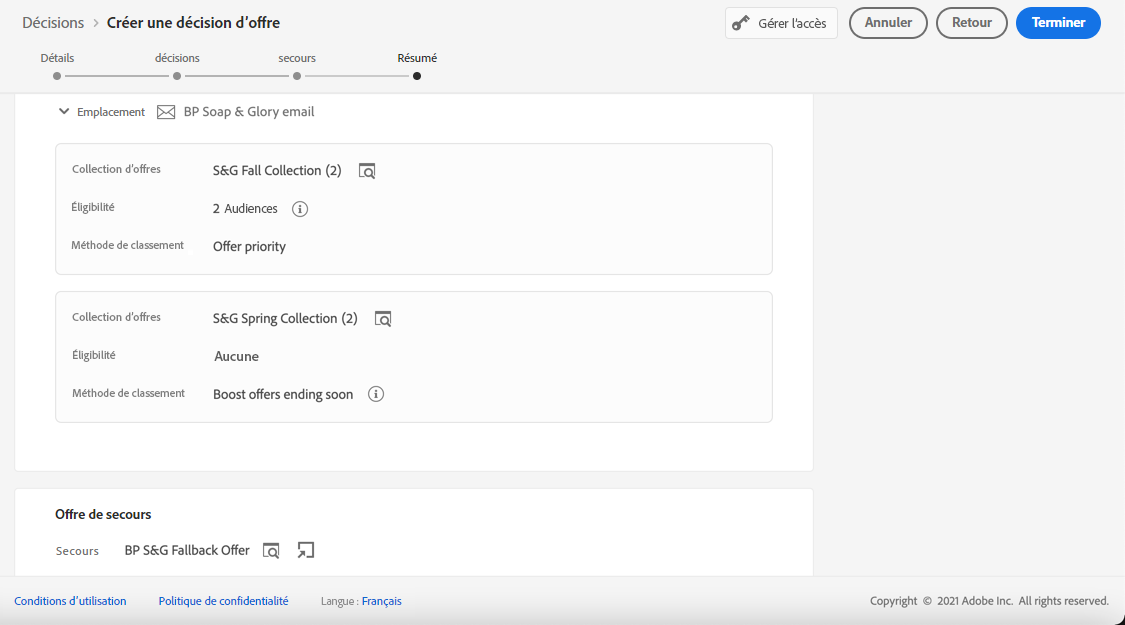This screenshot has width=1125, height=625.
Task: Open Conditions d'utilisation link
Action: pos(70,601)
